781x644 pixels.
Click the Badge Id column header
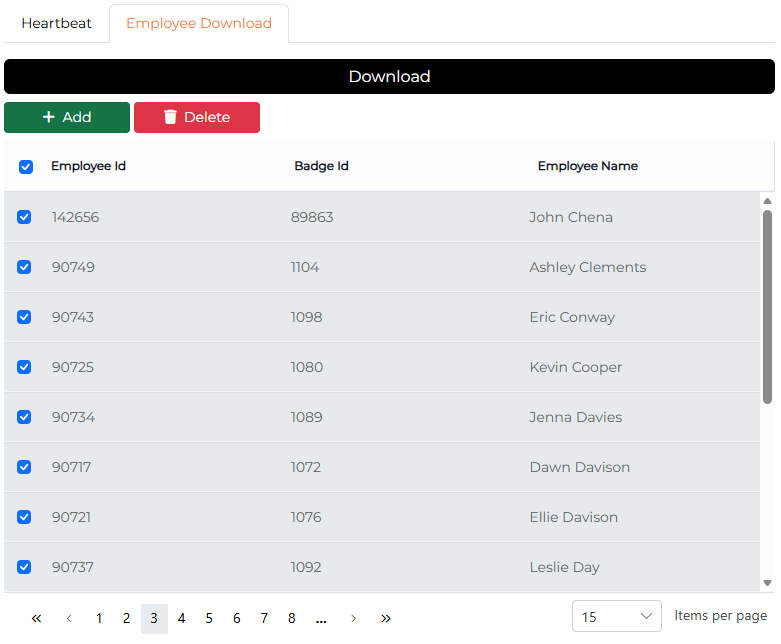point(321,166)
